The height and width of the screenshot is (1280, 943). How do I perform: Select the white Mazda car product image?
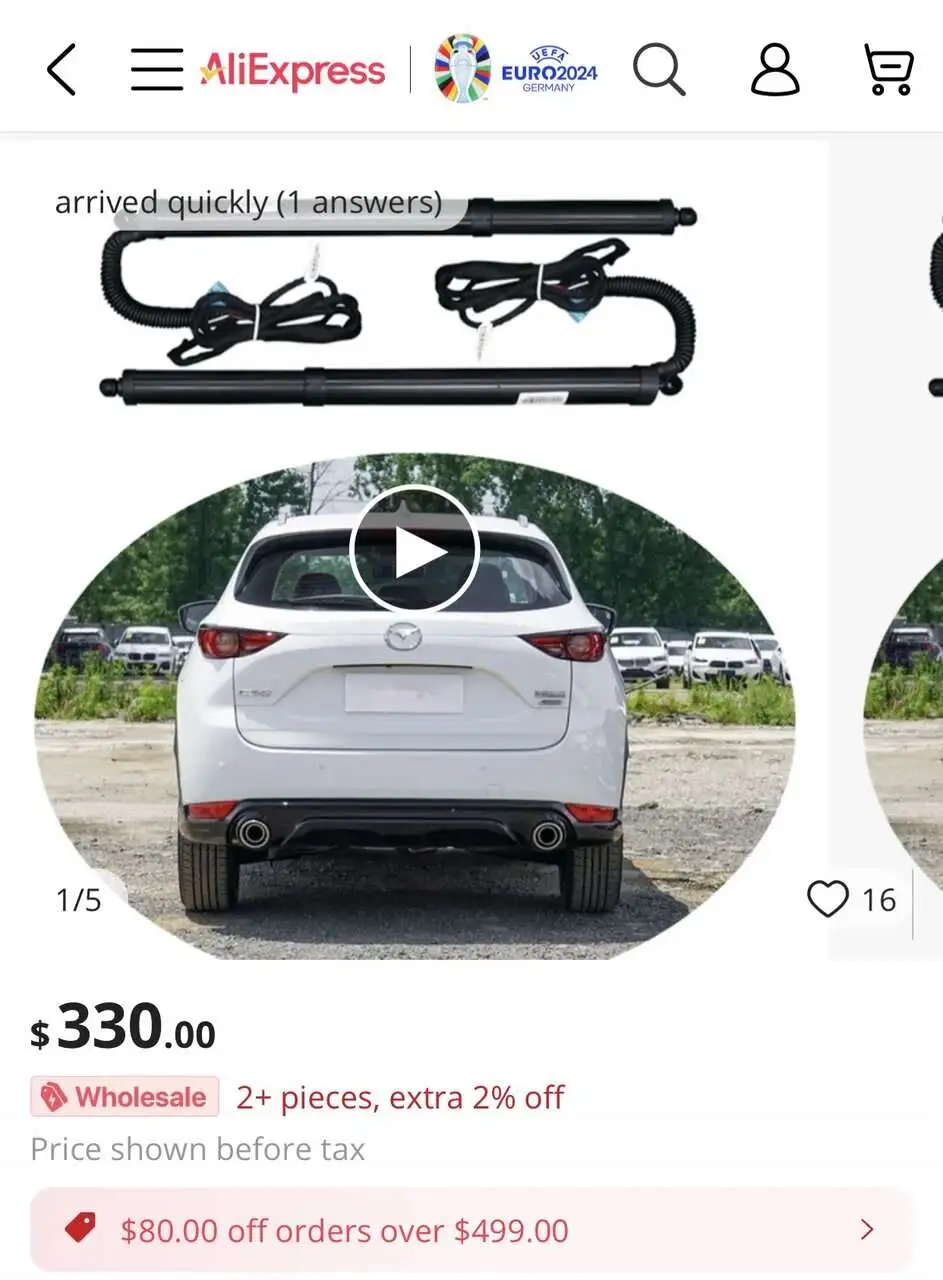pyautogui.click(x=414, y=705)
